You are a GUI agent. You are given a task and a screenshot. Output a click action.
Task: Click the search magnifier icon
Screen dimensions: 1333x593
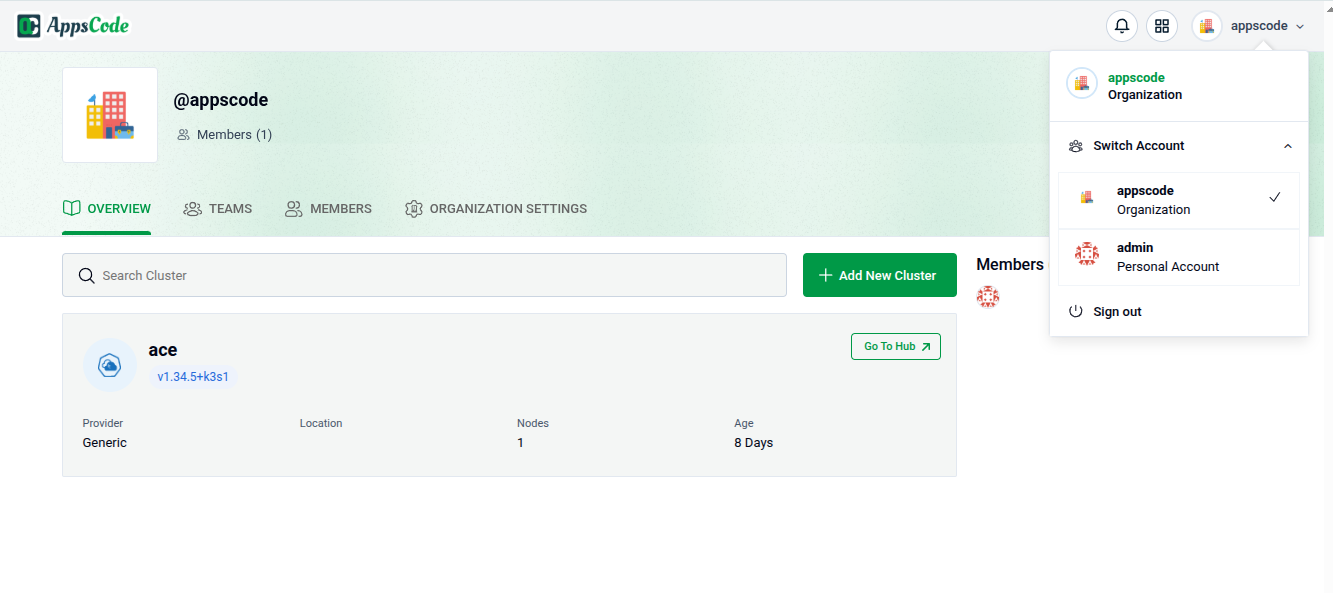point(87,275)
